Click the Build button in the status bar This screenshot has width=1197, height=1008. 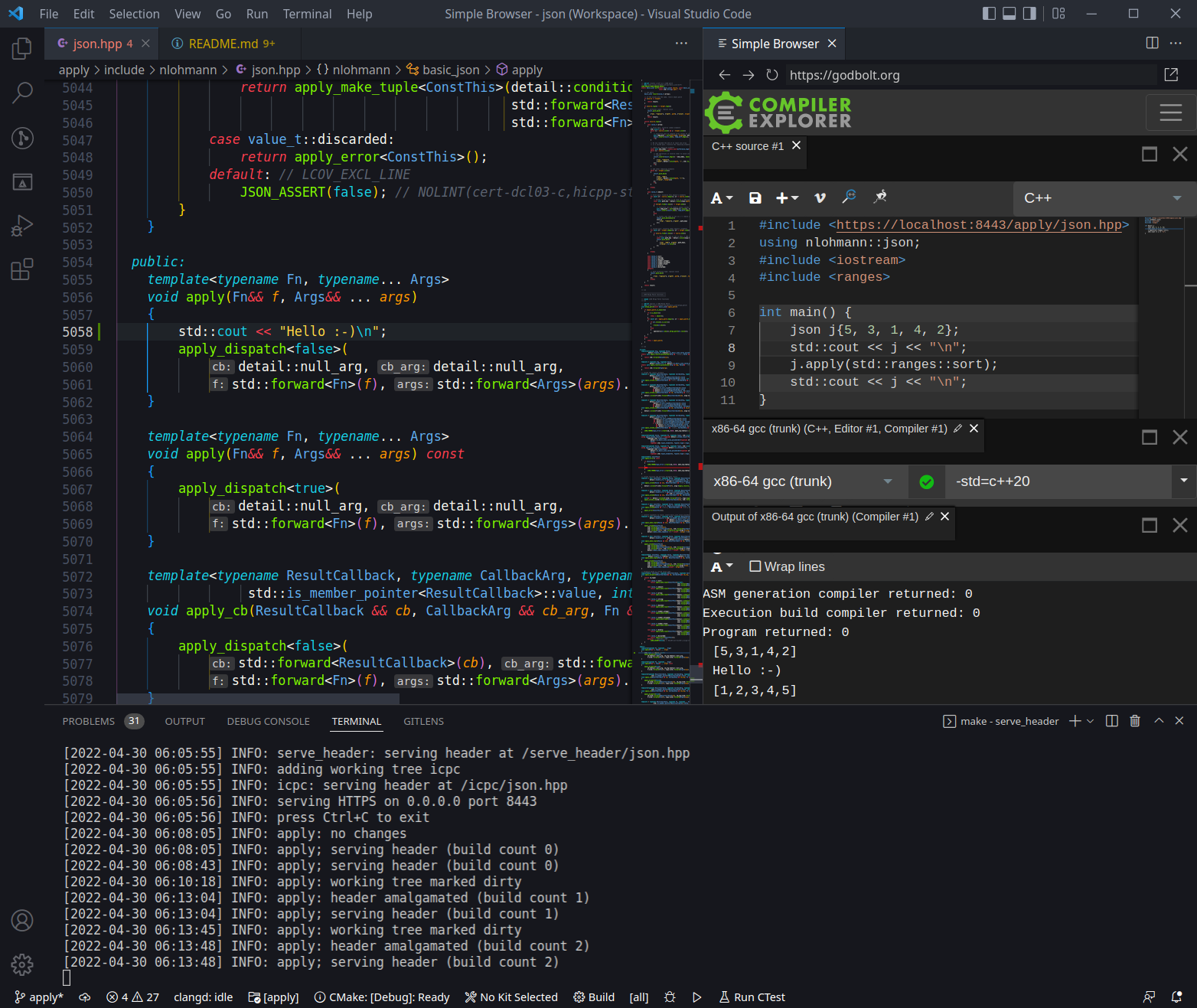594,997
